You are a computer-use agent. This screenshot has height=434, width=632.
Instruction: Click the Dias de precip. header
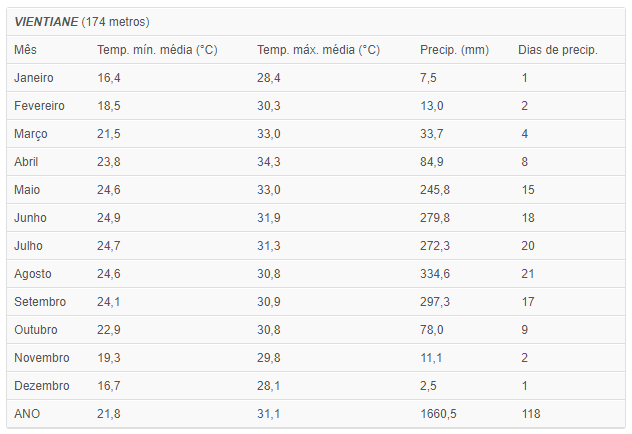[557, 50]
